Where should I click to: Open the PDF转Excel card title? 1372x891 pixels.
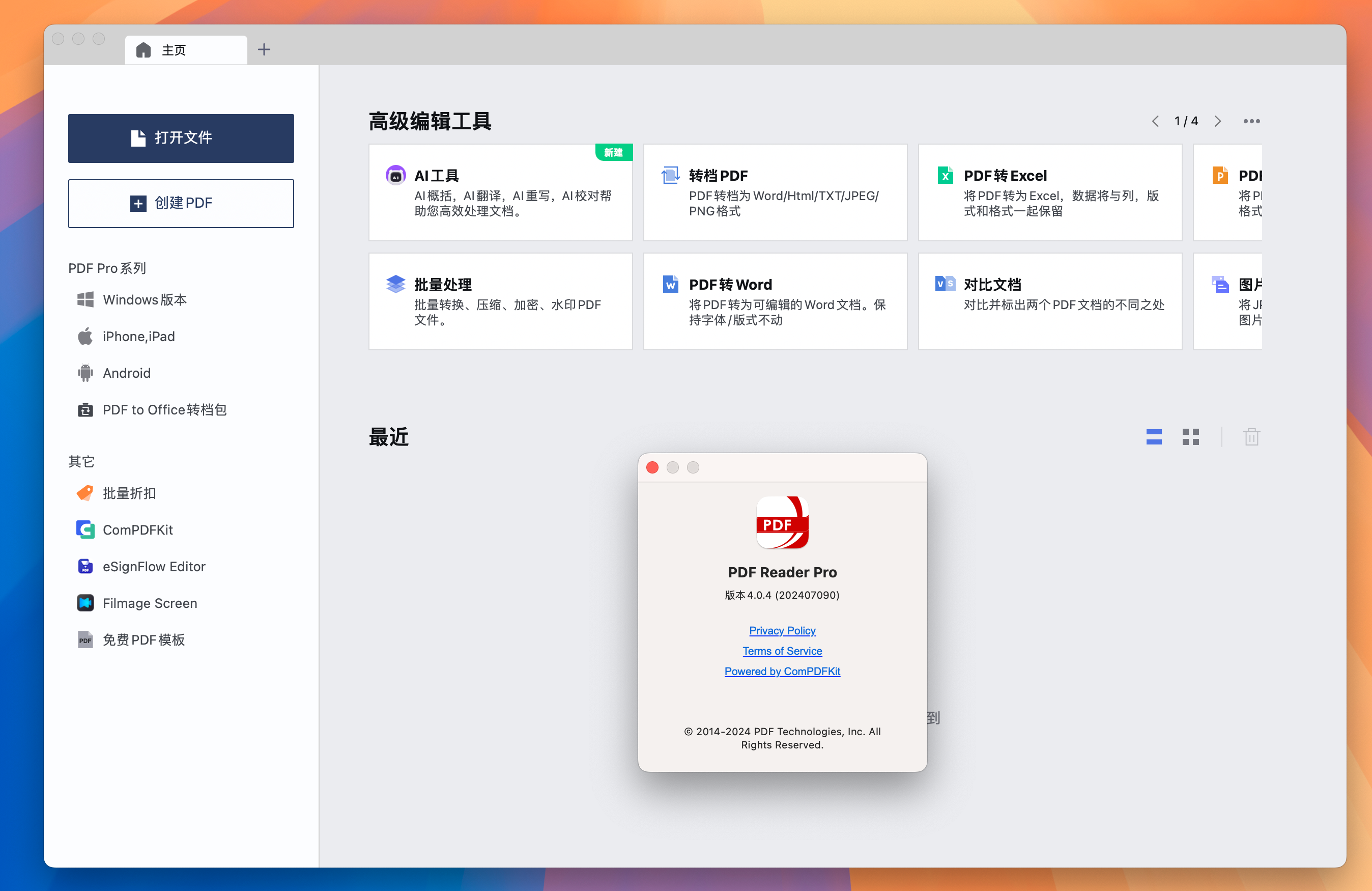(x=1006, y=175)
